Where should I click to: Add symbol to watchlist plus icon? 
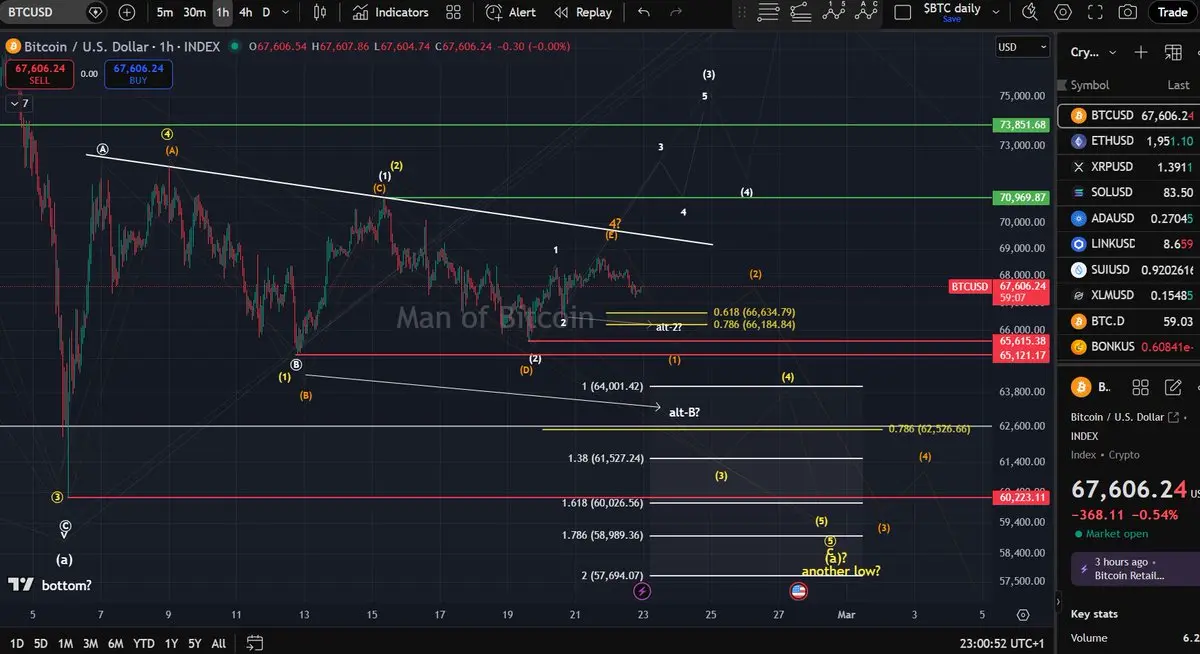(x=1141, y=52)
